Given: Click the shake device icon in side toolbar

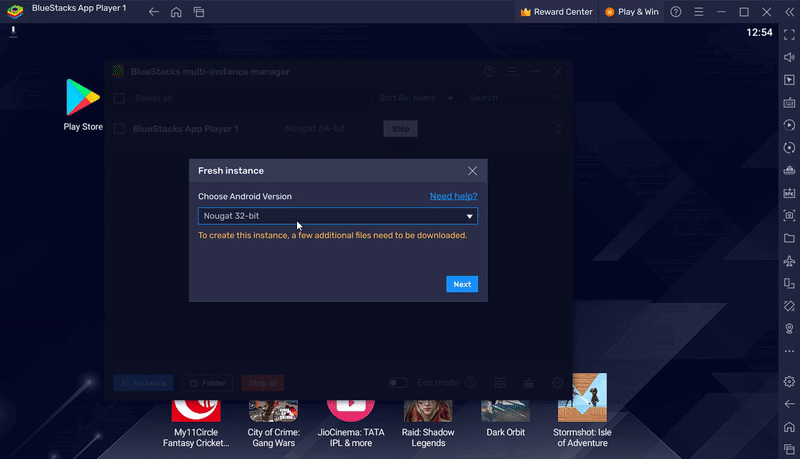Looking at the screenshot, I should point(789,306).
